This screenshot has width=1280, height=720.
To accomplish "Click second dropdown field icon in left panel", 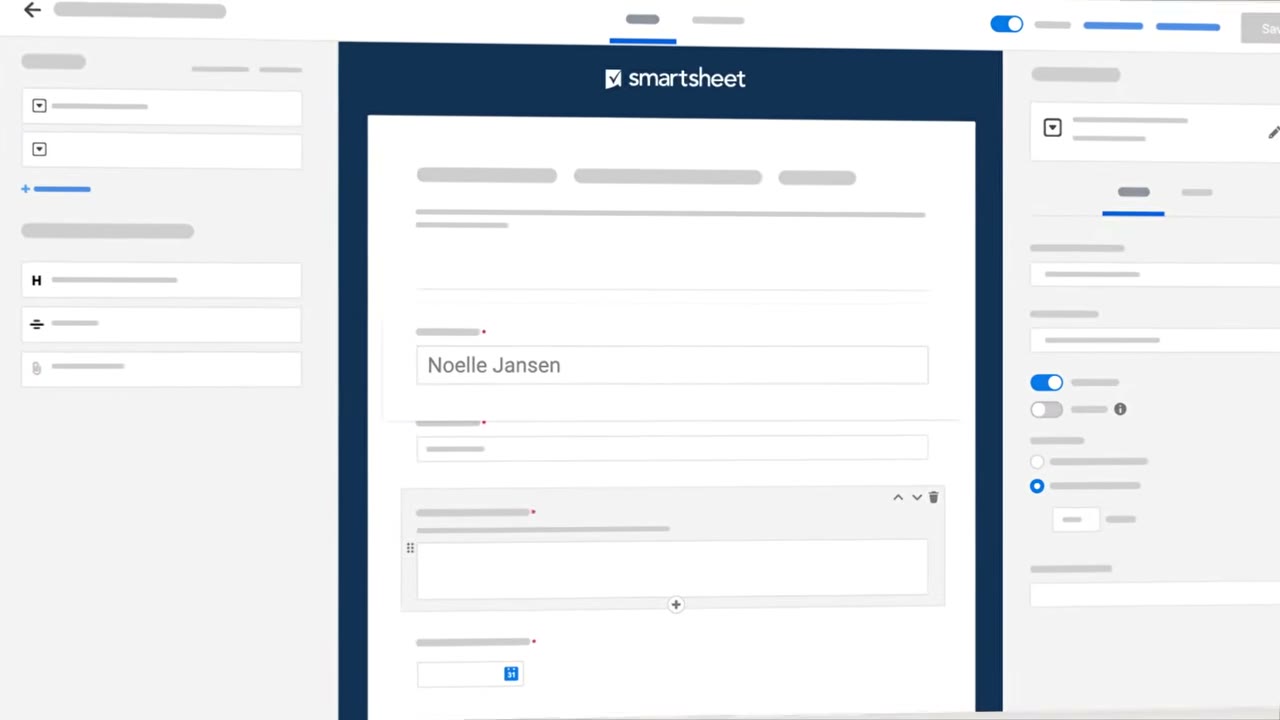I will (39, 149).
